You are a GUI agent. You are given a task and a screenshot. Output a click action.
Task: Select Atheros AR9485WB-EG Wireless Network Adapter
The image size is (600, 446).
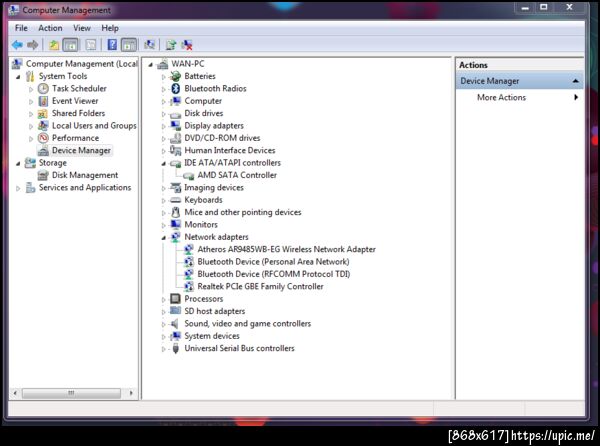pos(286,249)
